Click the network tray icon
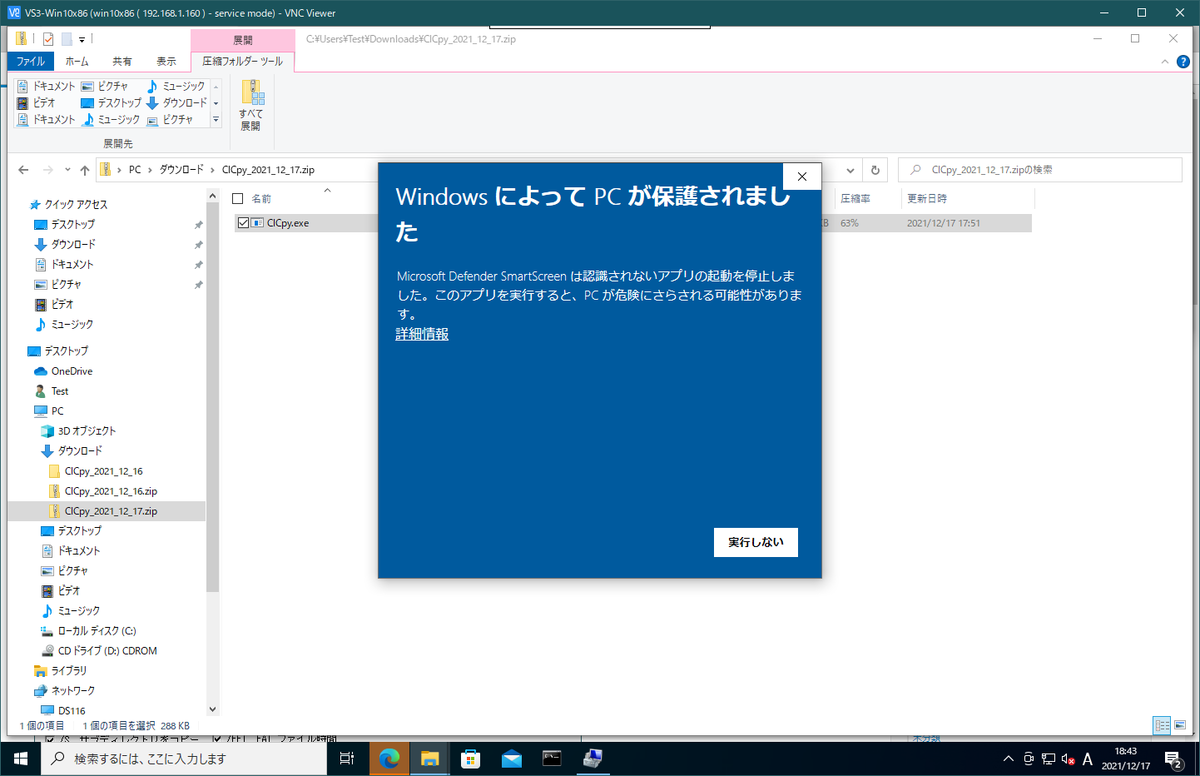The image size is (1200, 776). (1048, 759)
